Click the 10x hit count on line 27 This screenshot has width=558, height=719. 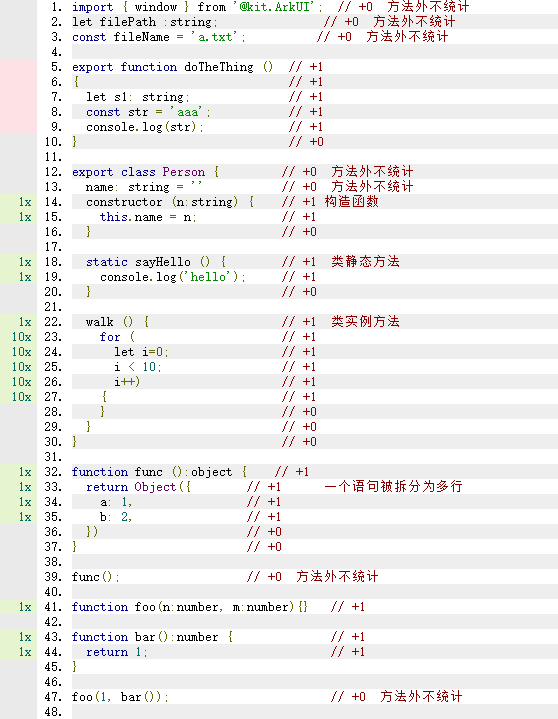(22, 397)
